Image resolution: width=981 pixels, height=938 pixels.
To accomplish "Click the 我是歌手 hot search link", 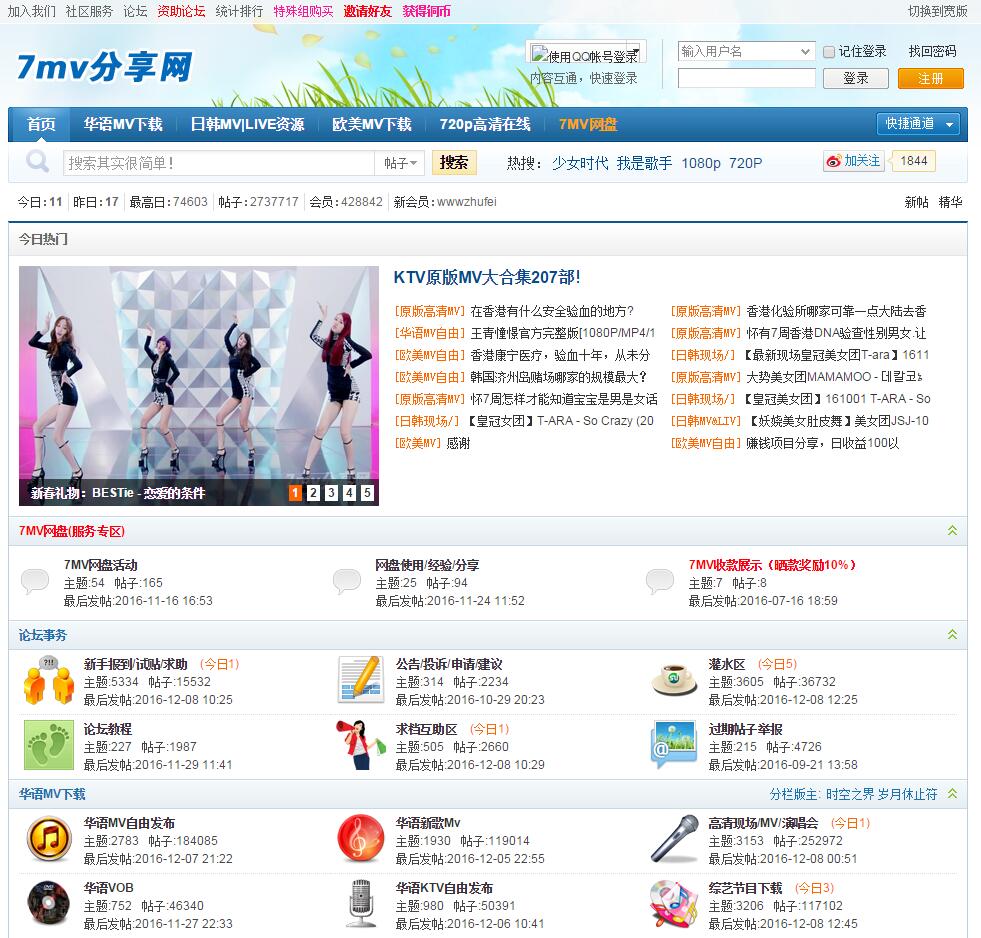I will (x=644, y=163).
